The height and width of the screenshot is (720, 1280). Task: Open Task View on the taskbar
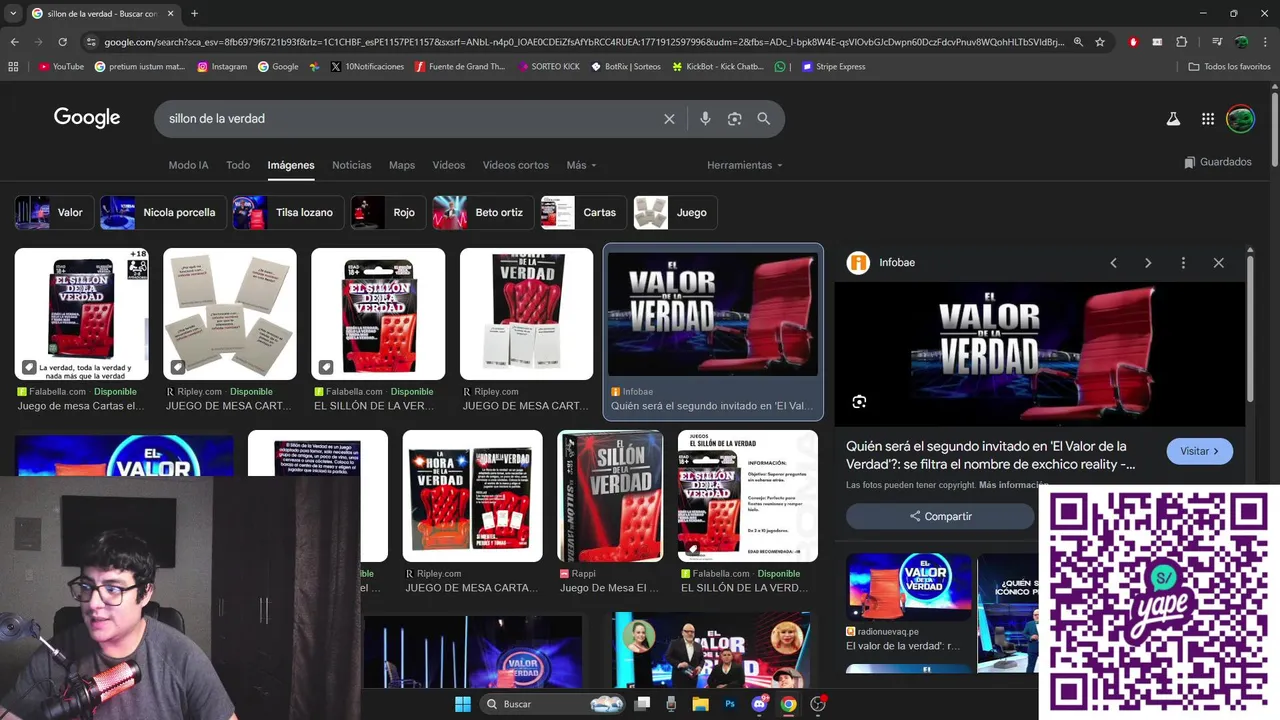tap(643, 704)
